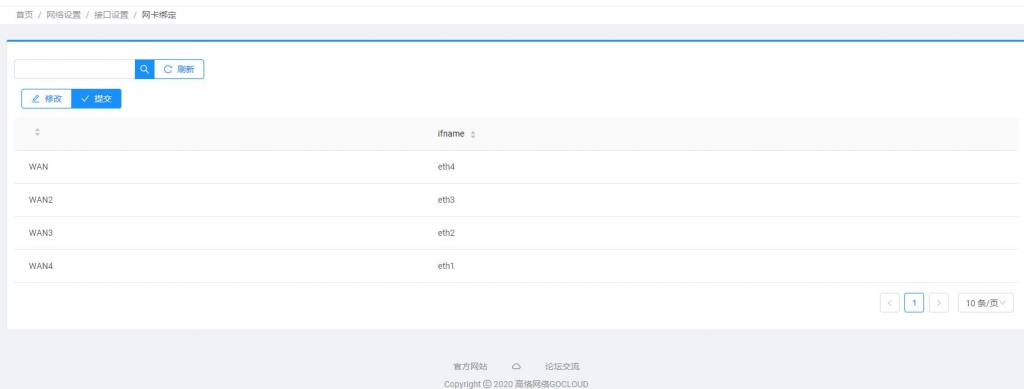Select the WAN row cell
This screenshot has height=389, width=1024.
(39, 167)
